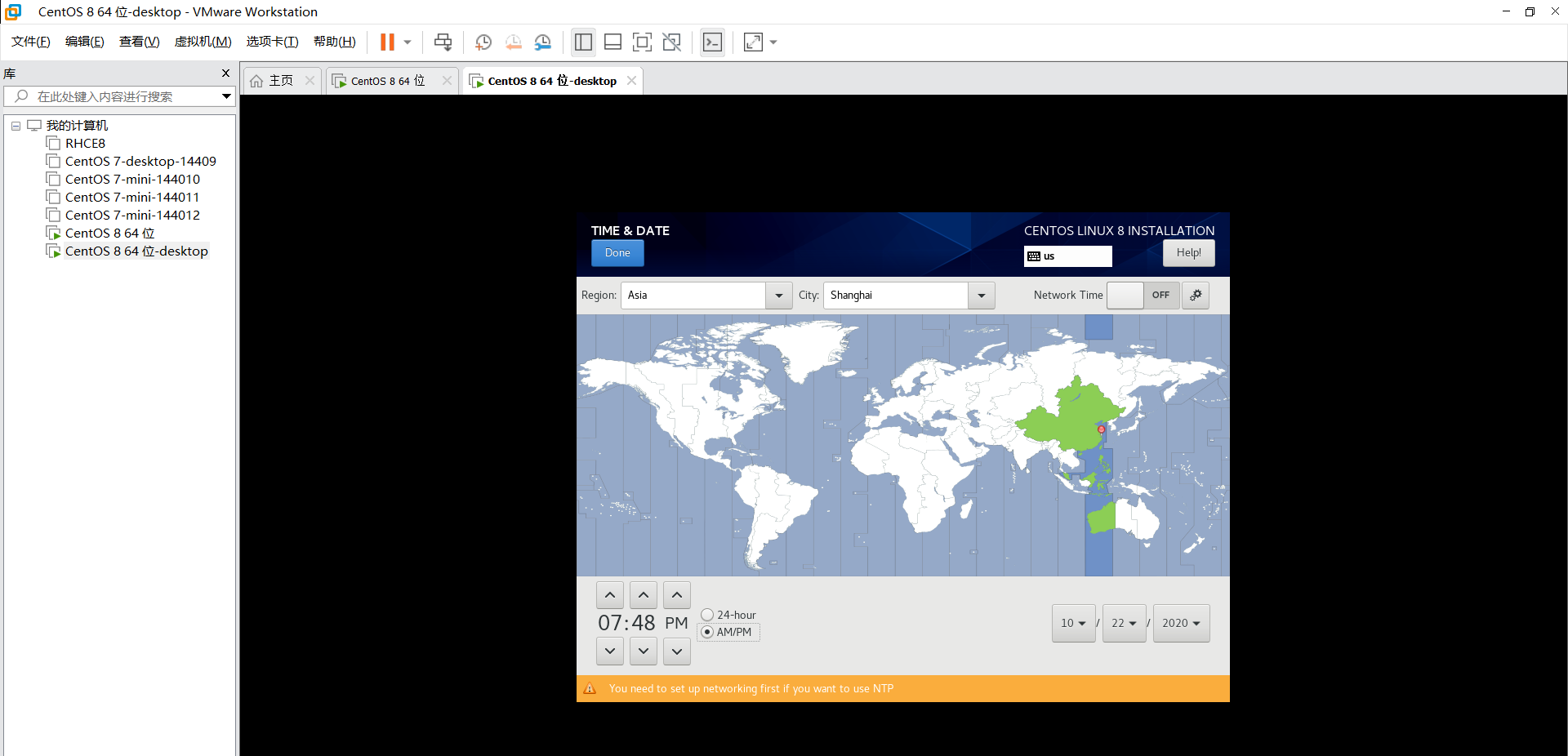The width and height of the screenshot is (1568, 756).
Task: Decrease the hour value
Action: point(610,651)
